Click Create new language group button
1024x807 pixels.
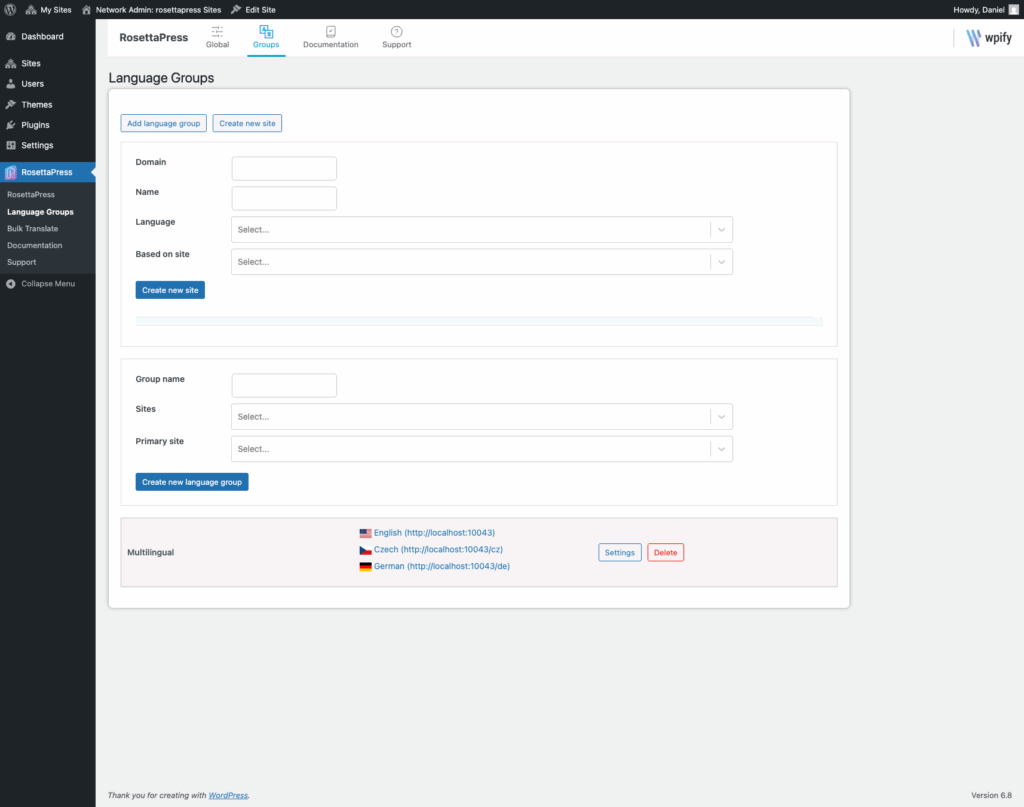[192, 482]
